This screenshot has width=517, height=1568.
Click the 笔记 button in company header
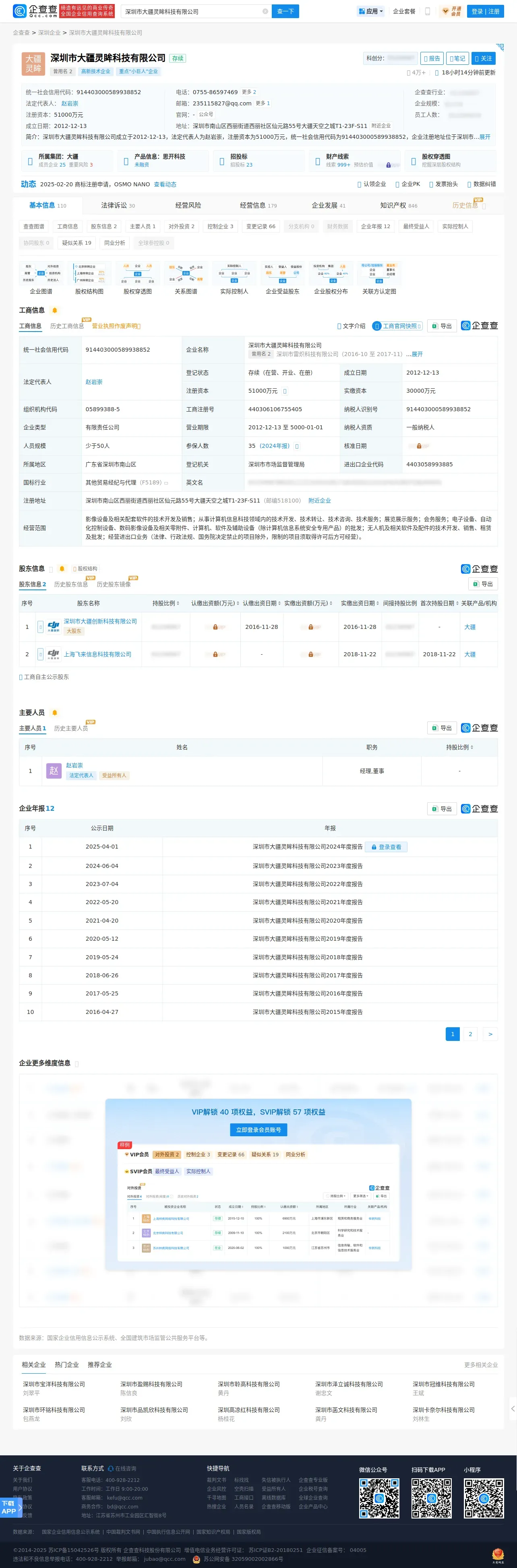point(457,58)
